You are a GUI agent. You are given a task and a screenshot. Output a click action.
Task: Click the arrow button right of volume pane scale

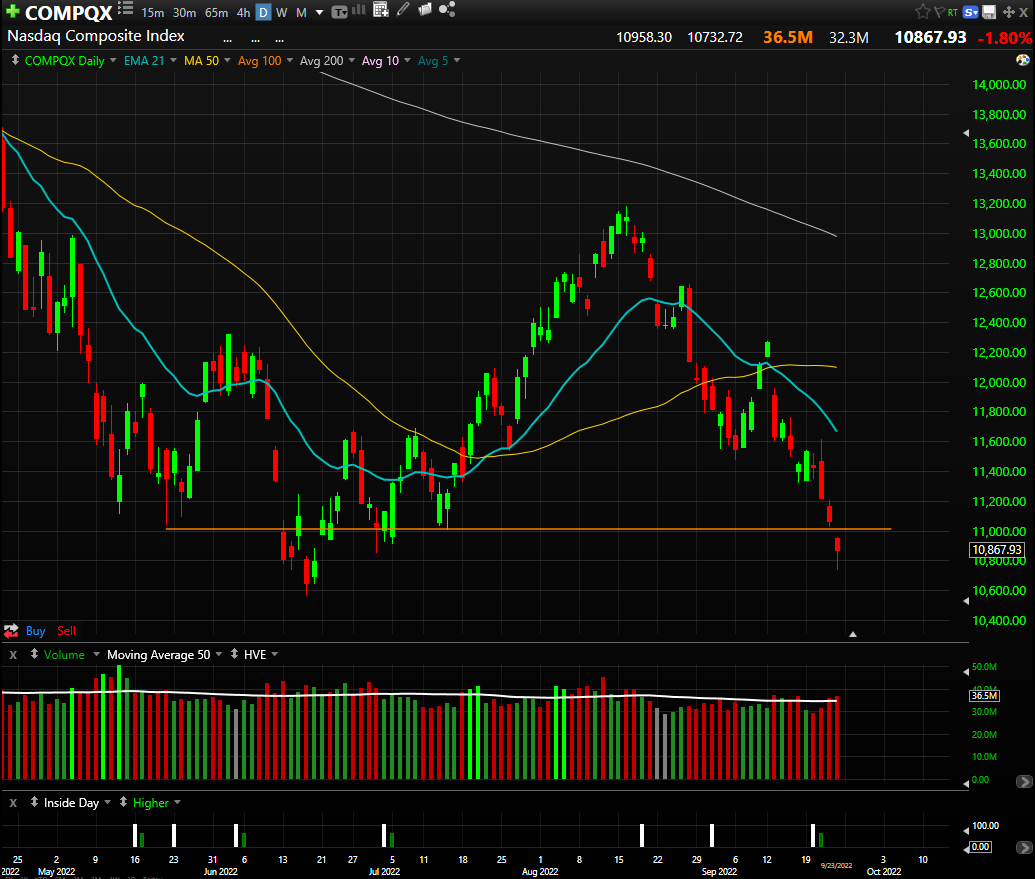1024,781
